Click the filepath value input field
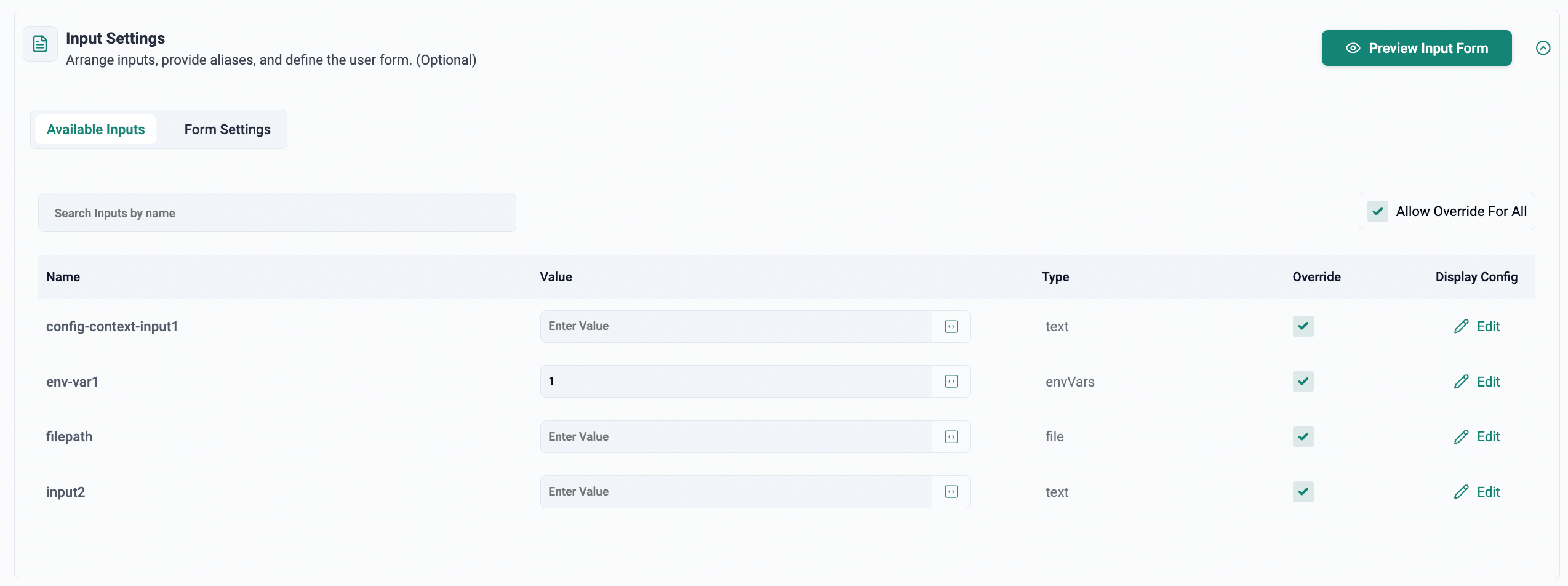The width and height of the screenshot is (1568, 586). (x=735, y=436)
